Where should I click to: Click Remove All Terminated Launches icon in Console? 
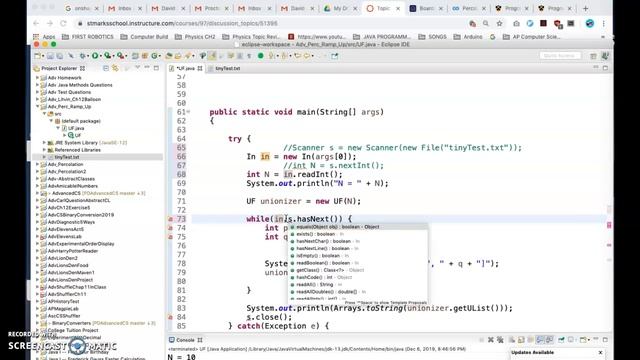(500, 340)
